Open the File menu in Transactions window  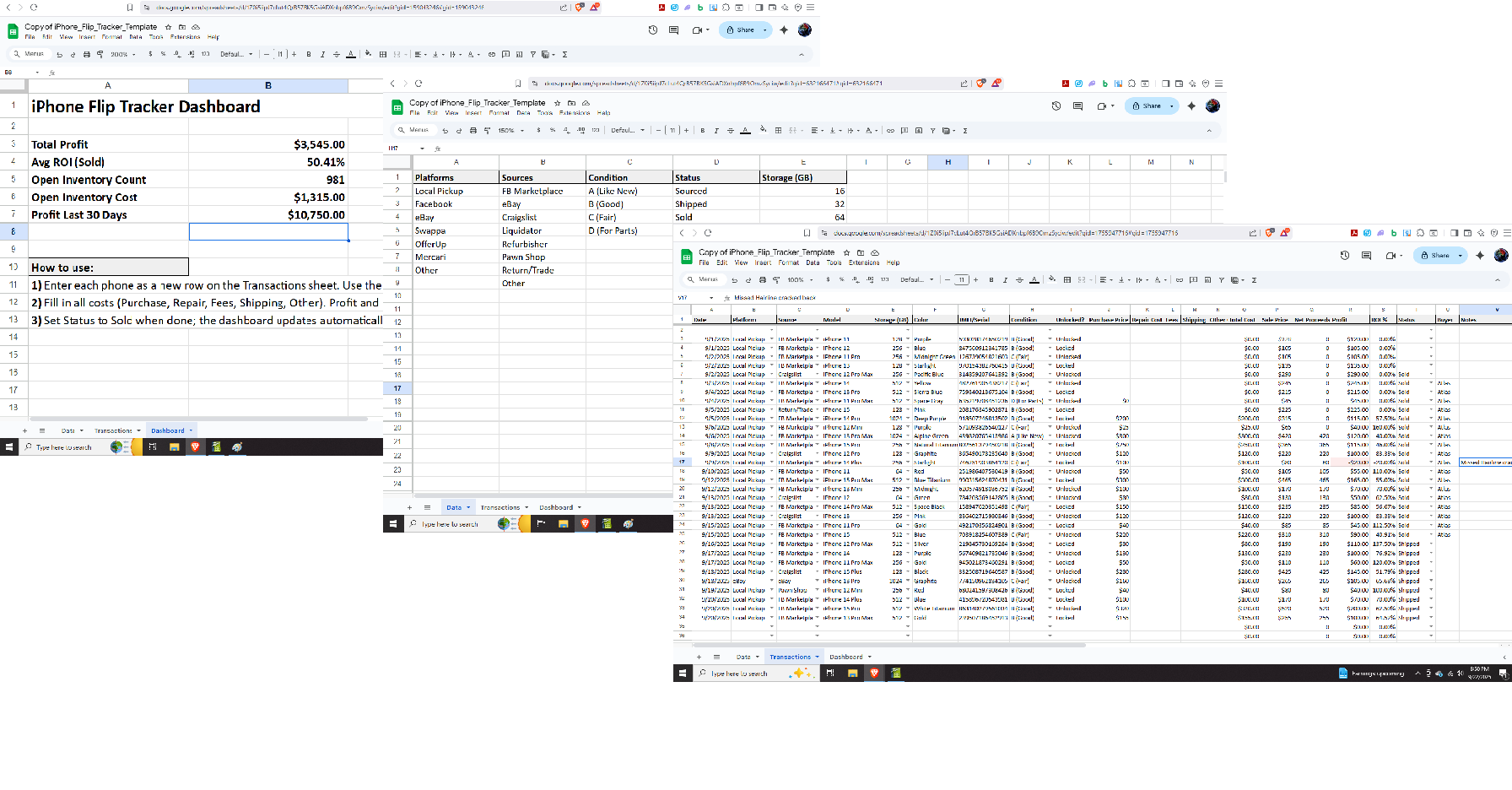pos(704,262)
